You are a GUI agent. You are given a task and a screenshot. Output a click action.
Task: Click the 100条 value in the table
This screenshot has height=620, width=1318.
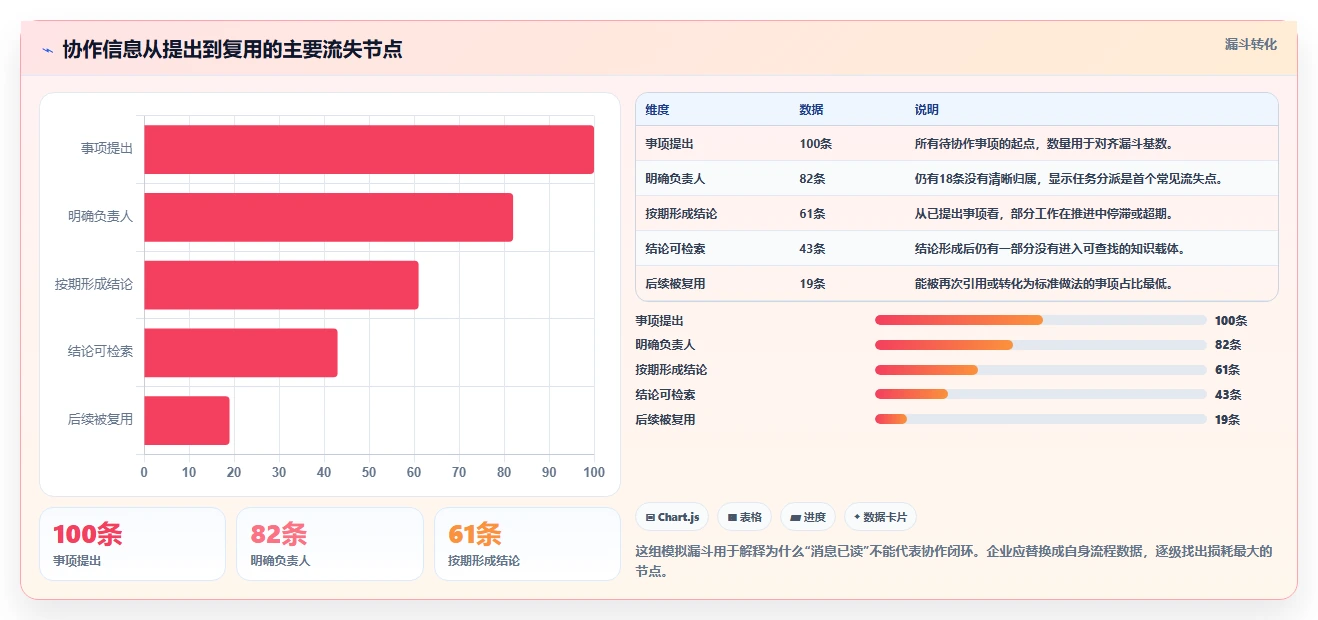[x=816, y=144]
